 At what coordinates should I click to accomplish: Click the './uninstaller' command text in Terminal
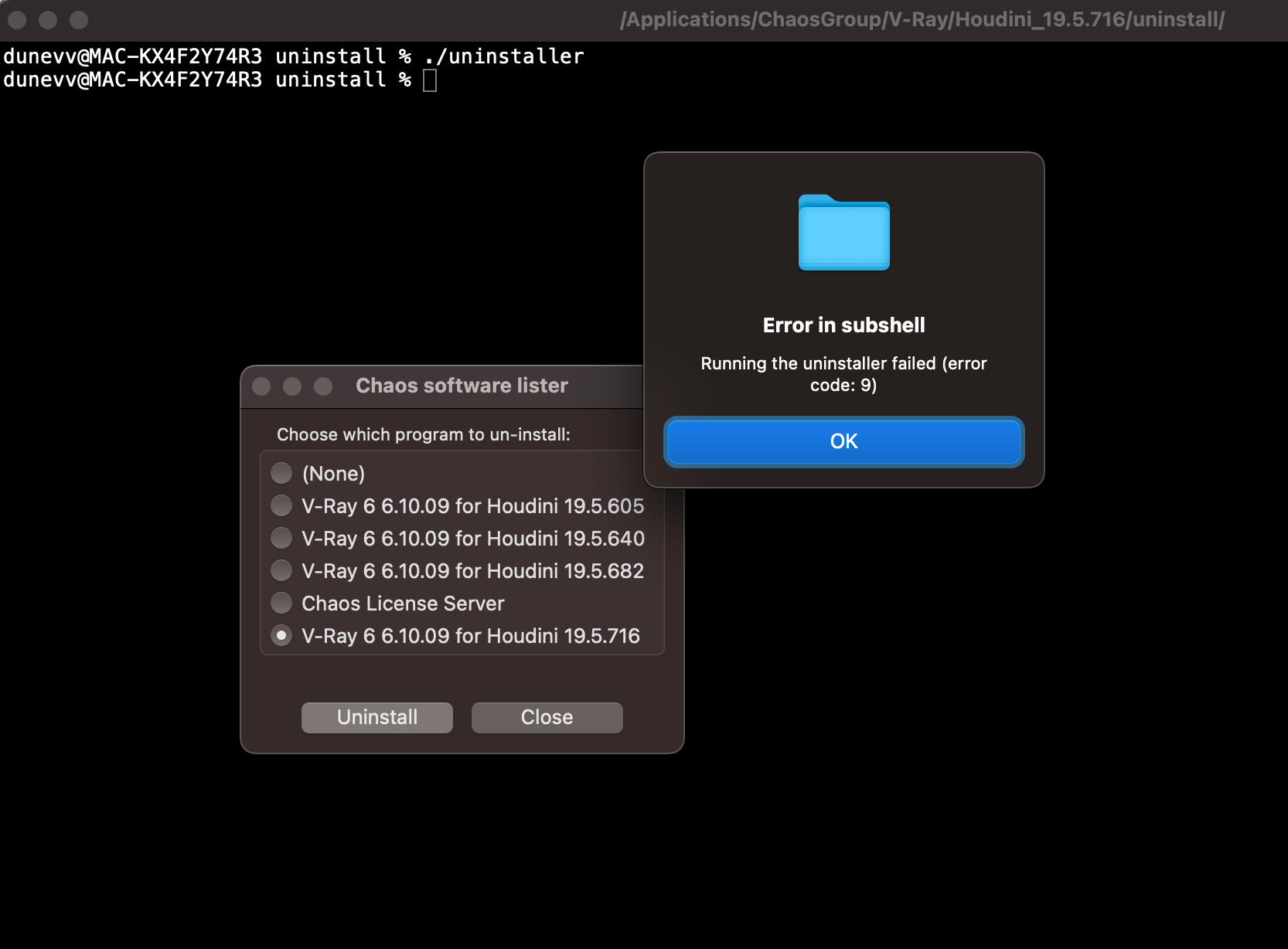tap(504, 56)
